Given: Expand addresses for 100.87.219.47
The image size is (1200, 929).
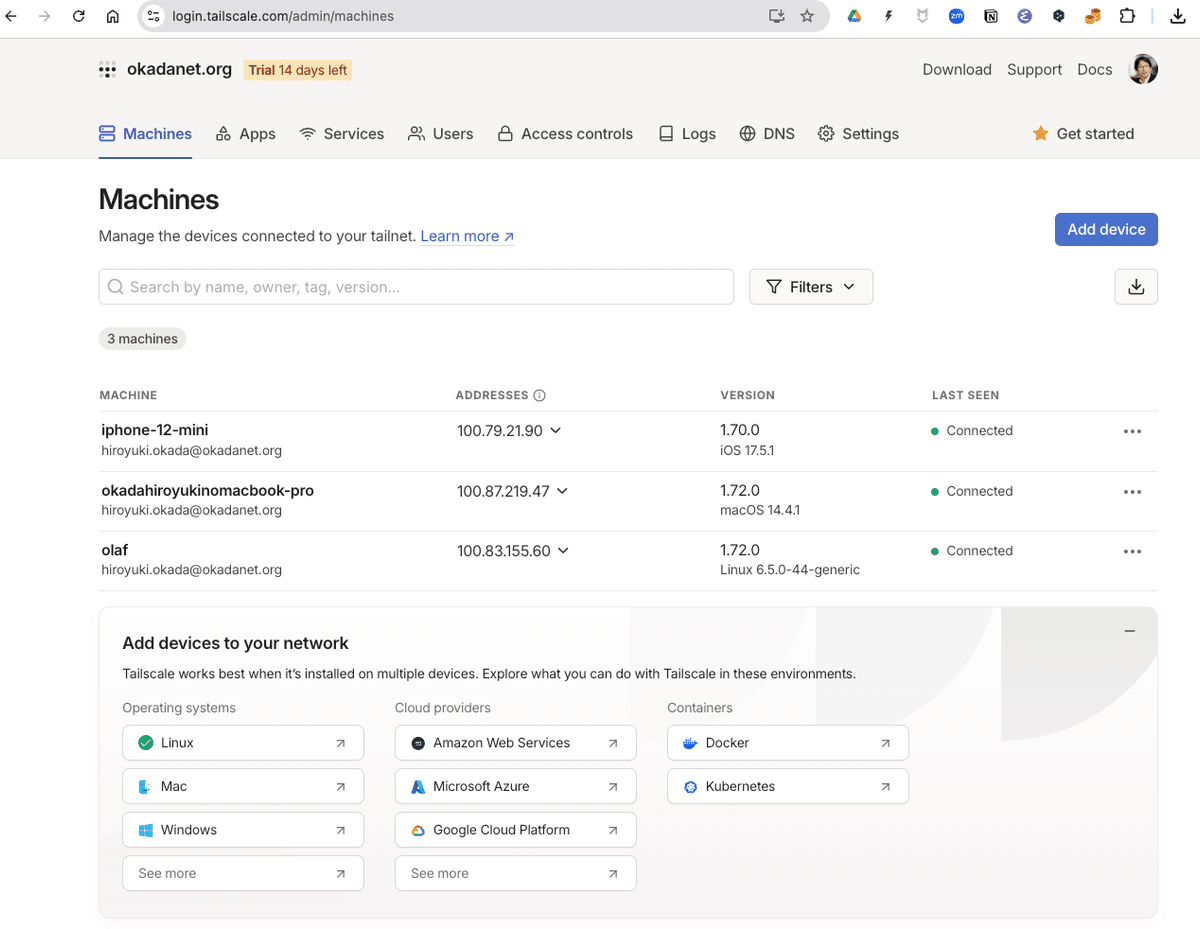Looking at the screenshot, I should pyautogui.click(x=562, y=491).
